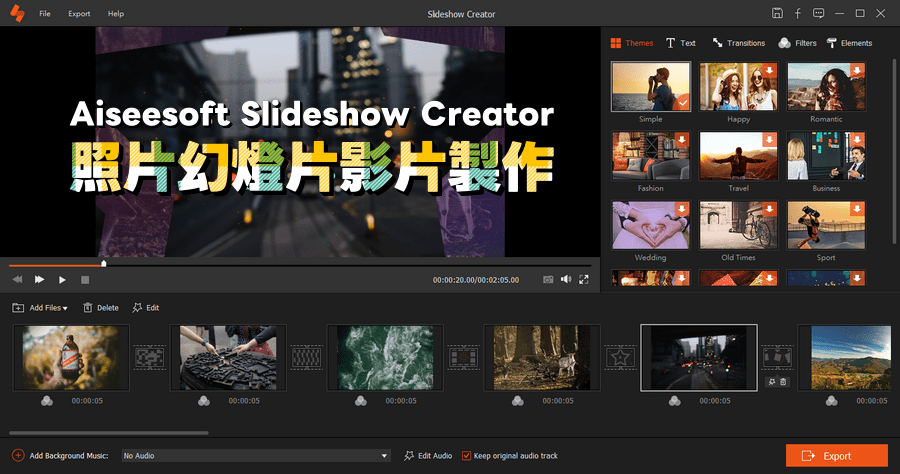
Task: Click Edit in the timeline toolbar
Action: pyautogui.click(x=146, y=308)
